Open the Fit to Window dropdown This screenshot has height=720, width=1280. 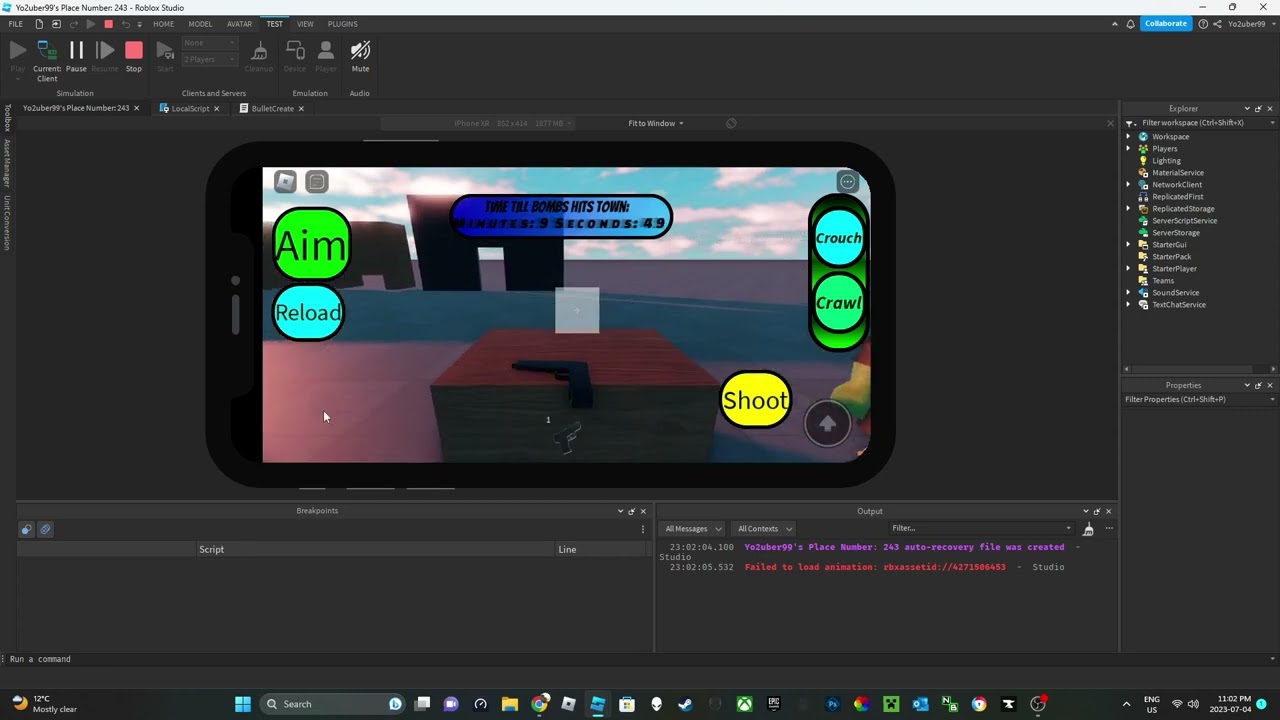click(655, 123)
